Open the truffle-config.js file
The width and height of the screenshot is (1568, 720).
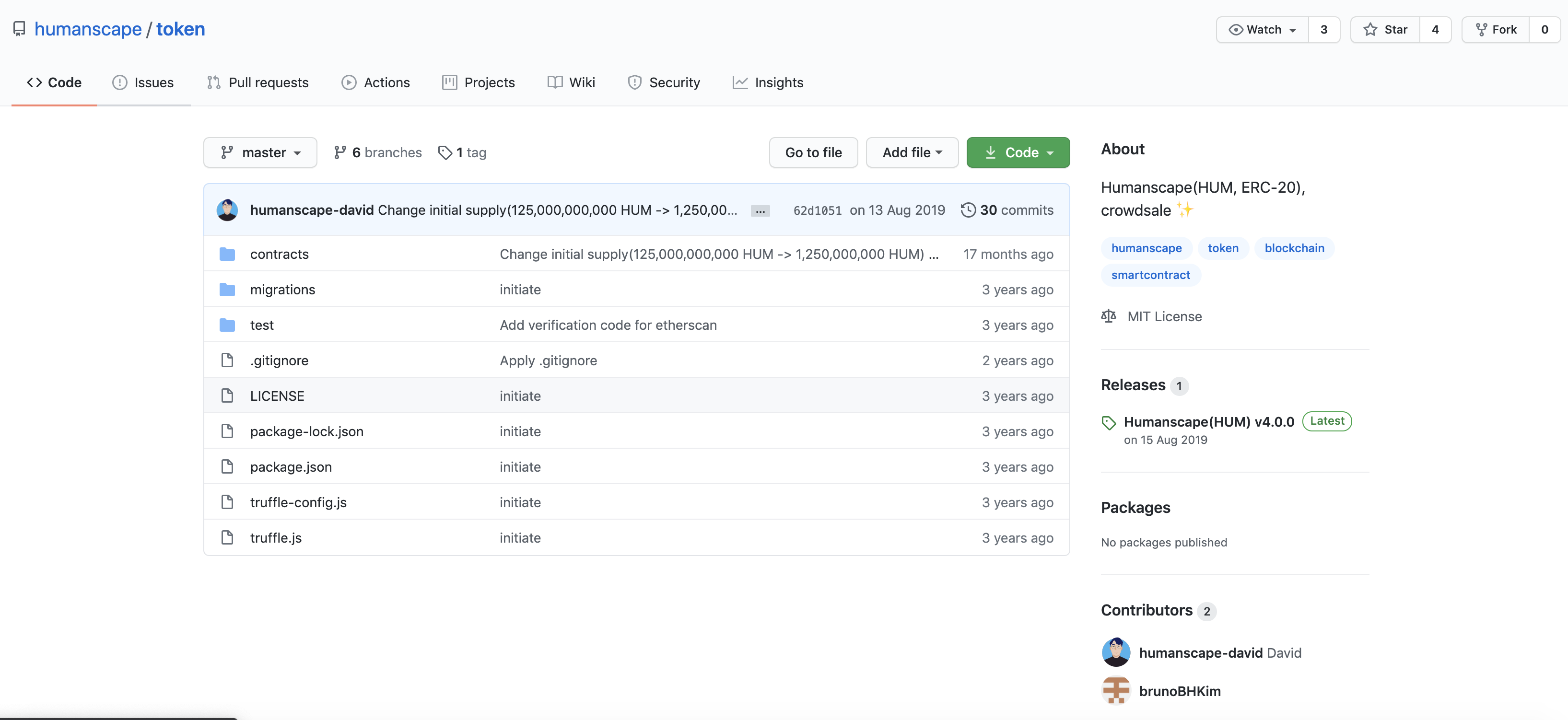pos(298,502)
